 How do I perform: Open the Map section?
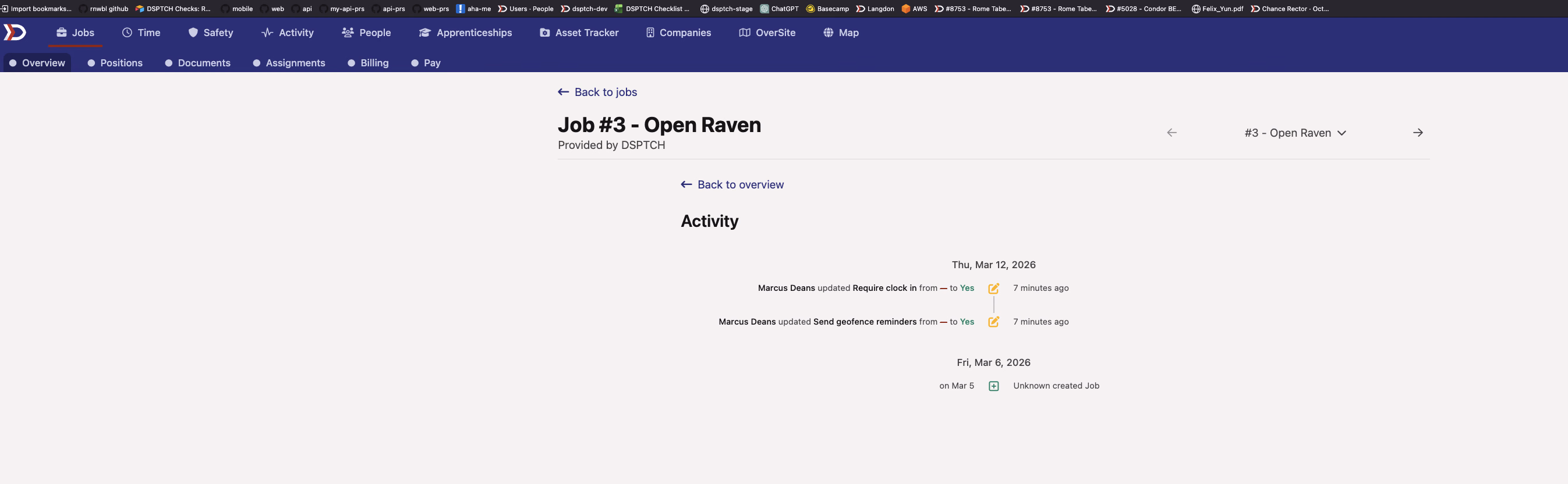(841, 33)
